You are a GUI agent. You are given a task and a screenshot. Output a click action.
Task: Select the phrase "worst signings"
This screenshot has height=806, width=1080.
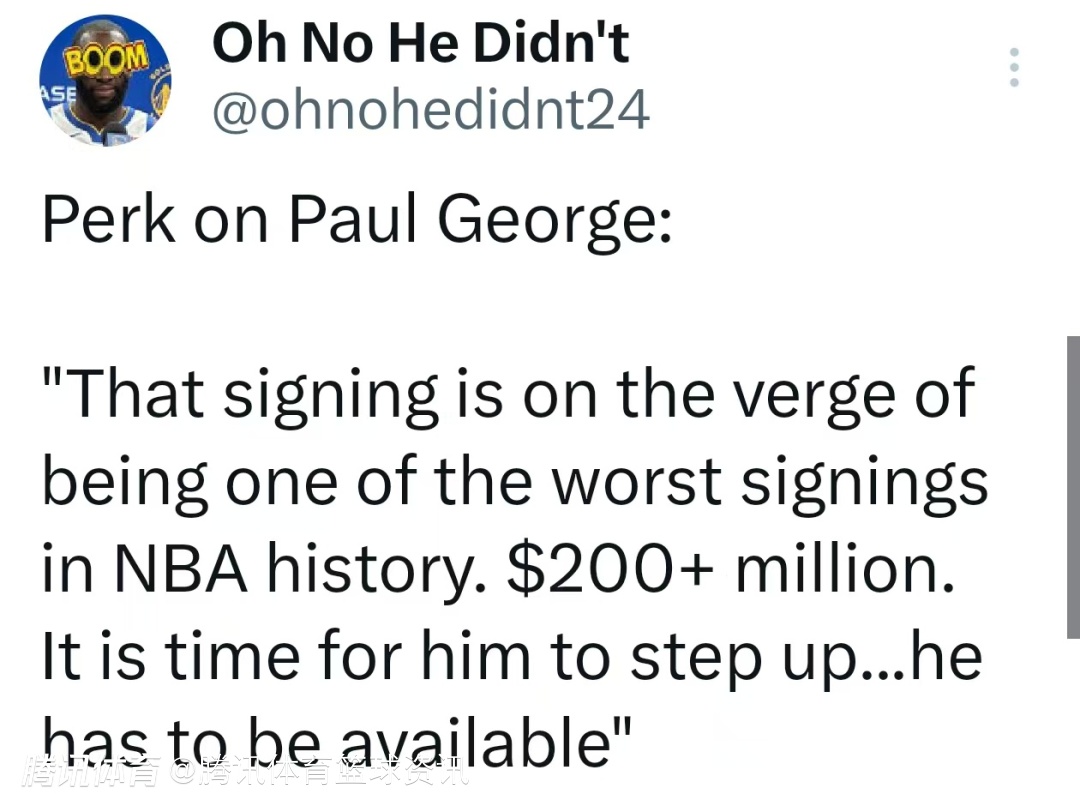[x=770, y=481]
